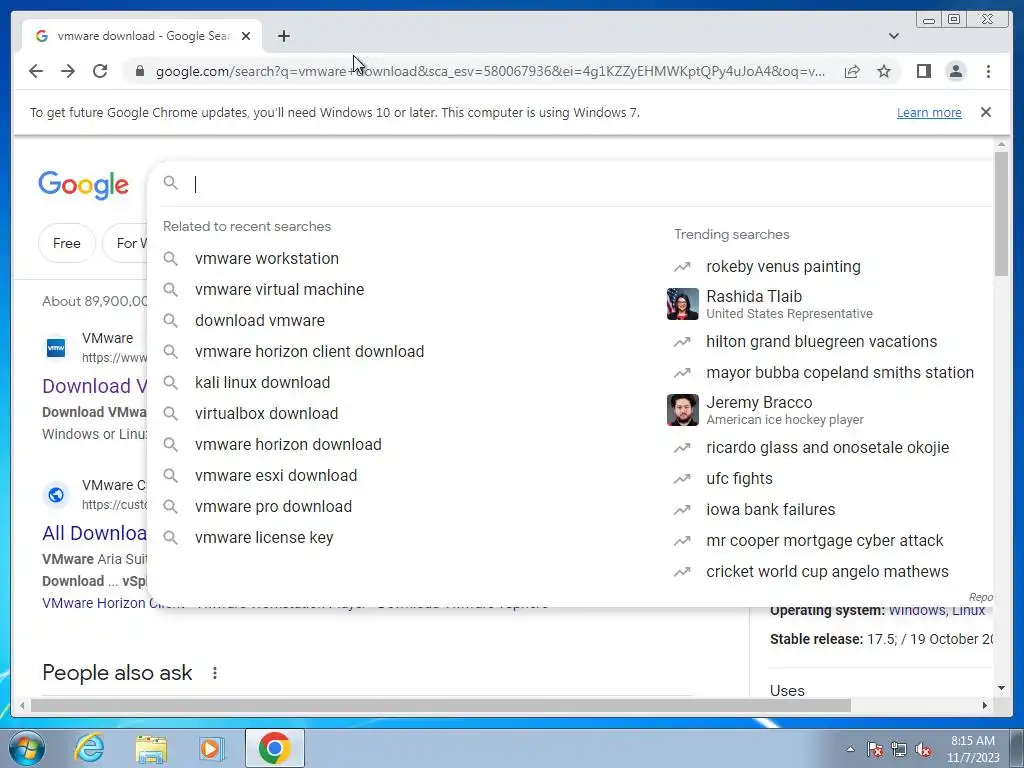
Task: Open the Chrome profile avatar icon
Action: point(956,71)
